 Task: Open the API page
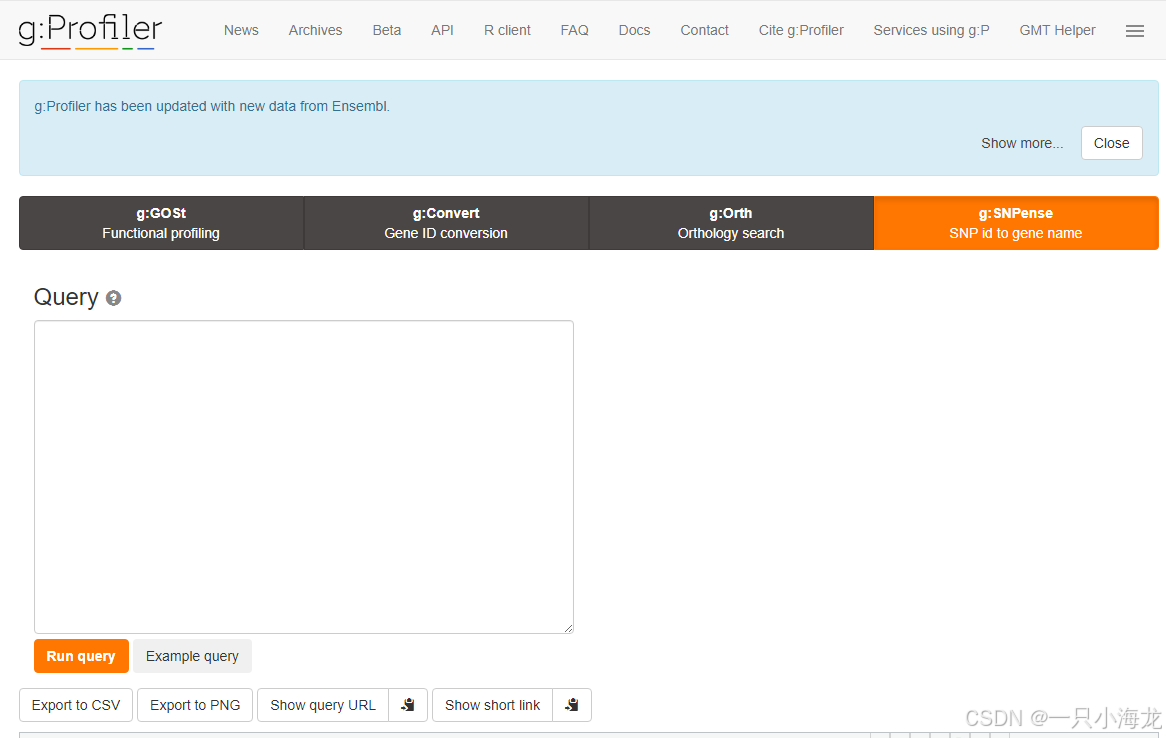pos(442,31)
